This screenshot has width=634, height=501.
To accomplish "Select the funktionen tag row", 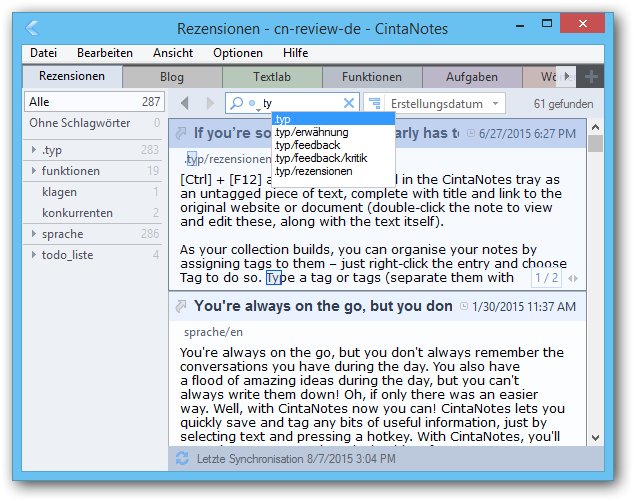I will click(x=95, y=171).
